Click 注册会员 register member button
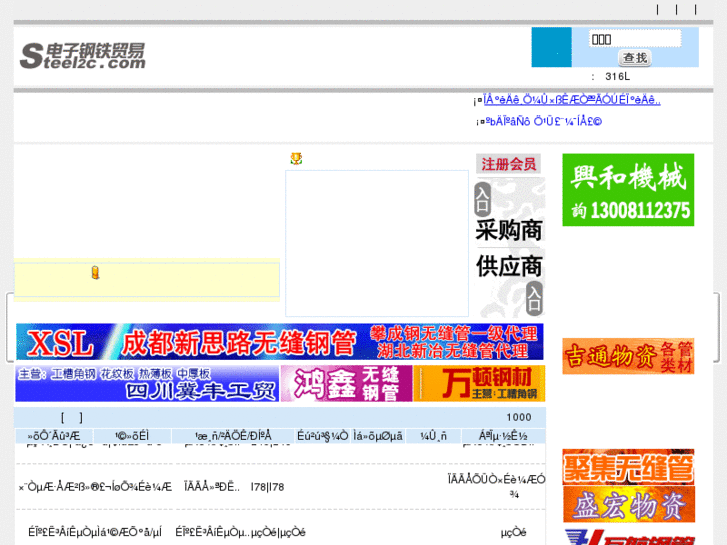Viewport: 727px width, 545px height. point(508,164)
